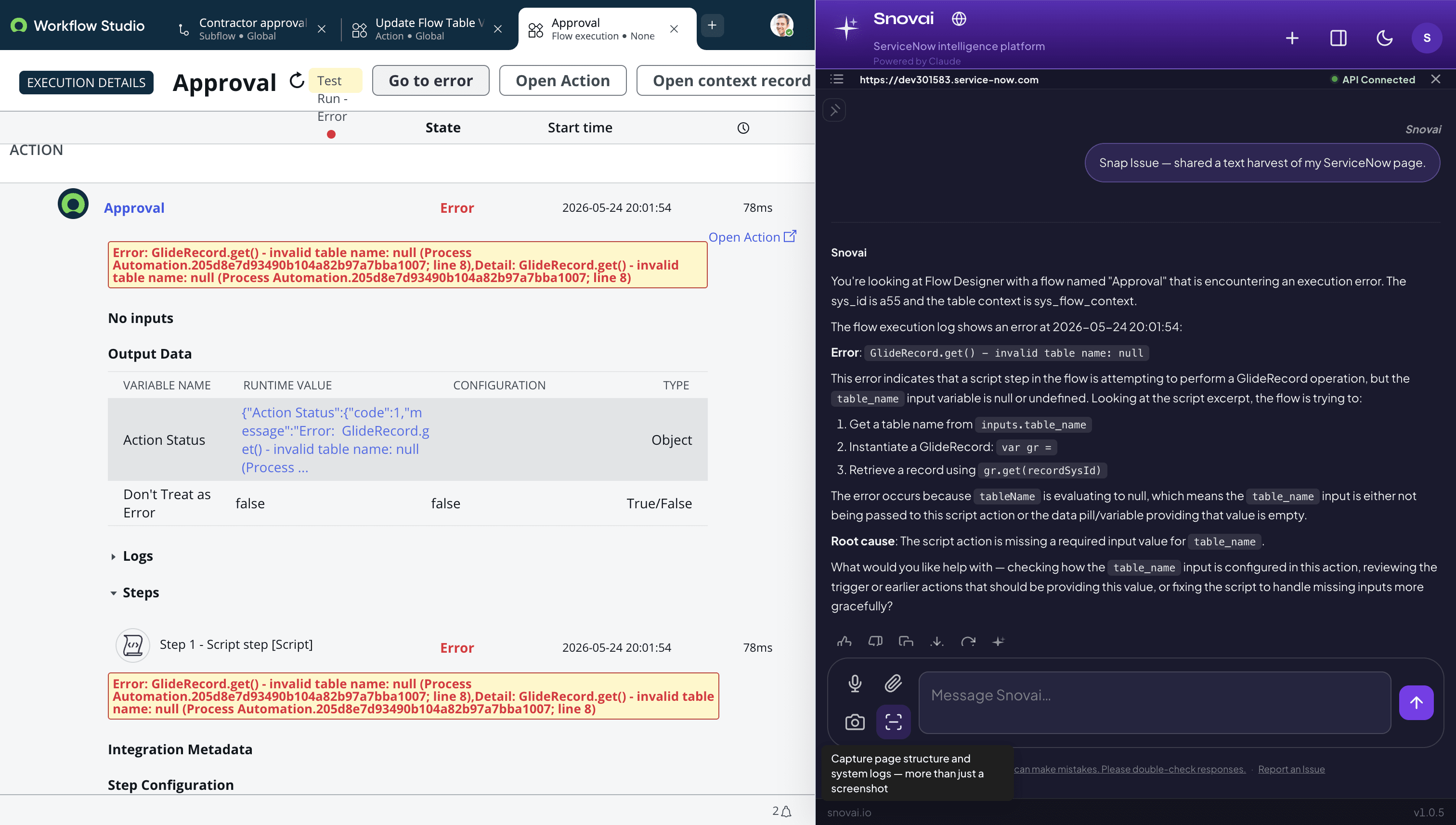Screen dimensions: 1456x825
Task: Regenerate the Snovai response
Action: coord(968,641)
